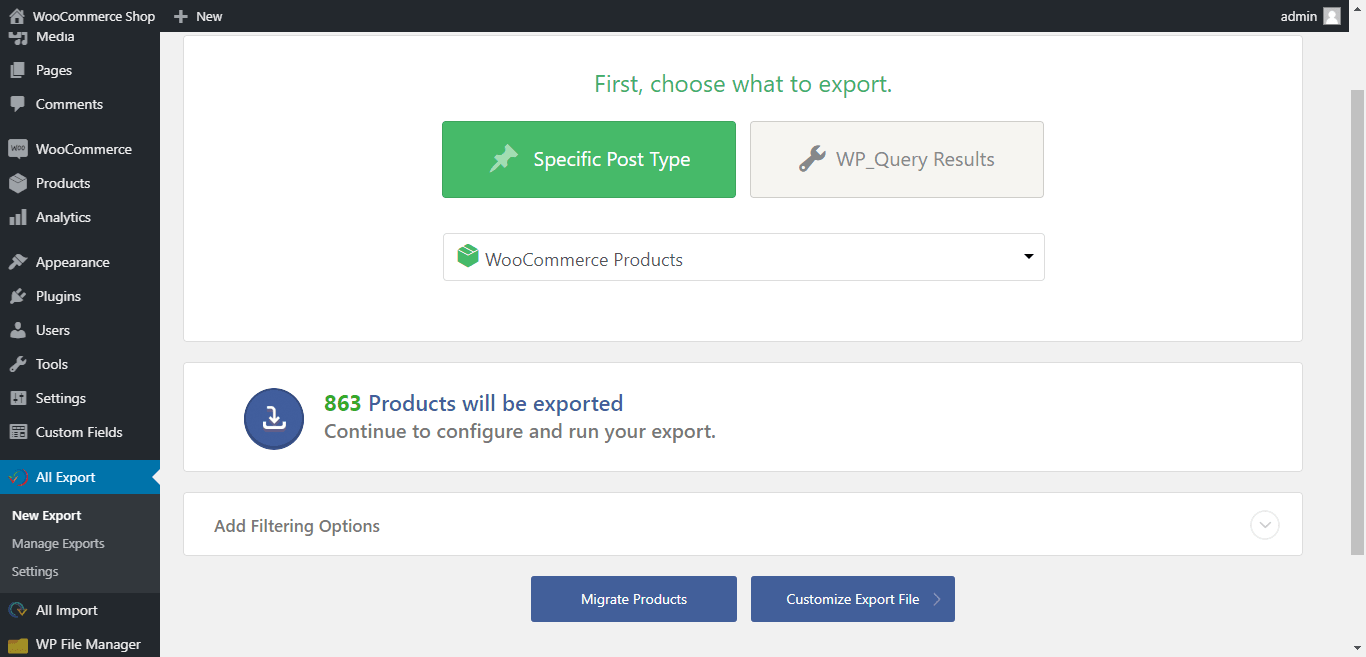Image resolution: width=1366 pixels, height=657 pixels.
Task: Click the pushpin icon on Specific Post Type
Action: pyautogui.click(x=504, y=159)
